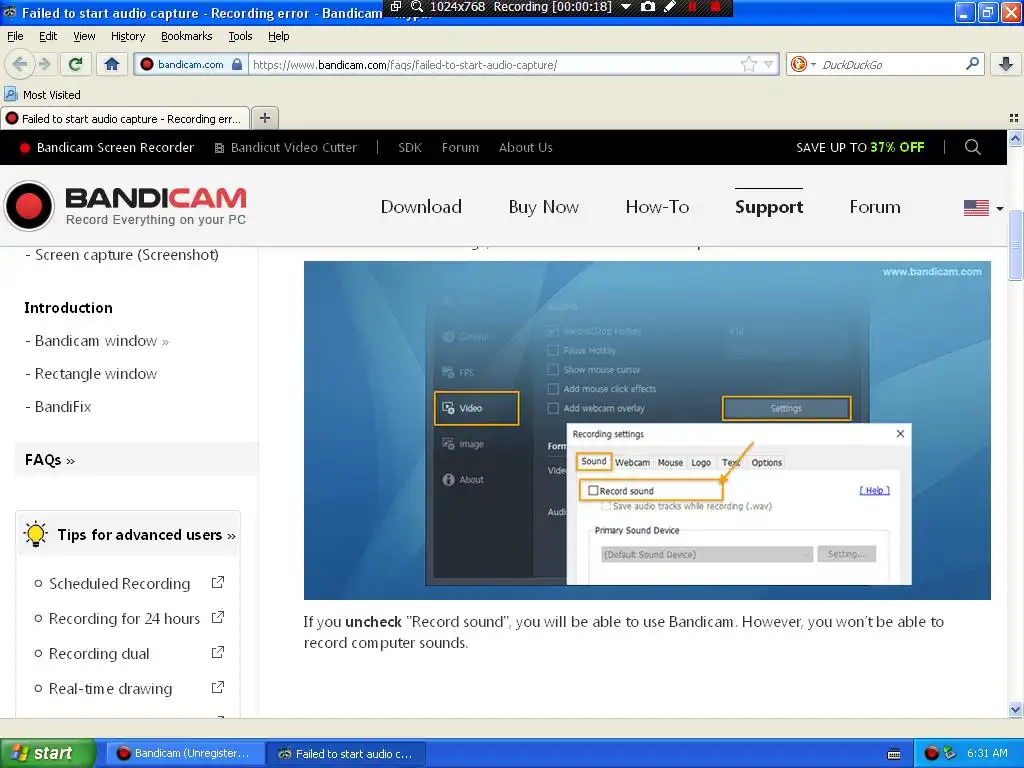The image size is (1024, 768).
Task: Open the BandiFix sidebar link
Action: [x=63, y=407]
